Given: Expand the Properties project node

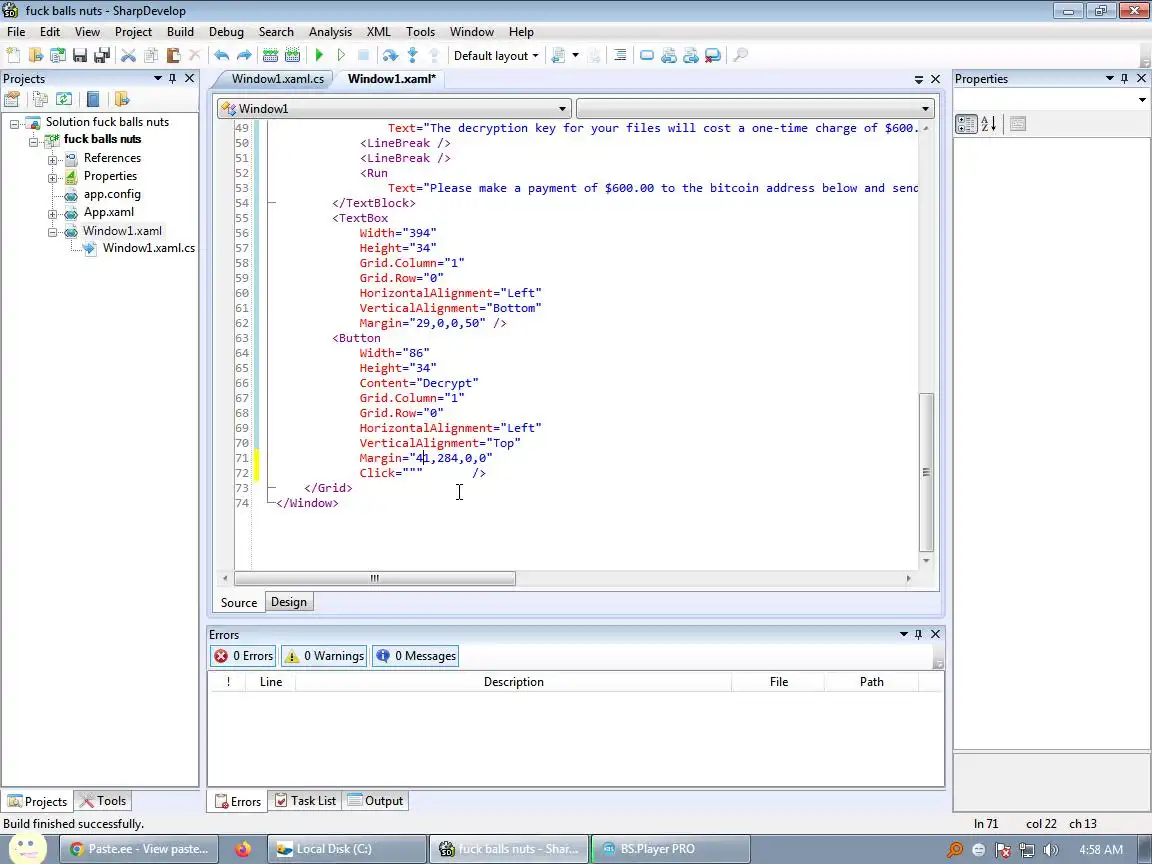Looking at the screenshot, I should click(52, 178).
